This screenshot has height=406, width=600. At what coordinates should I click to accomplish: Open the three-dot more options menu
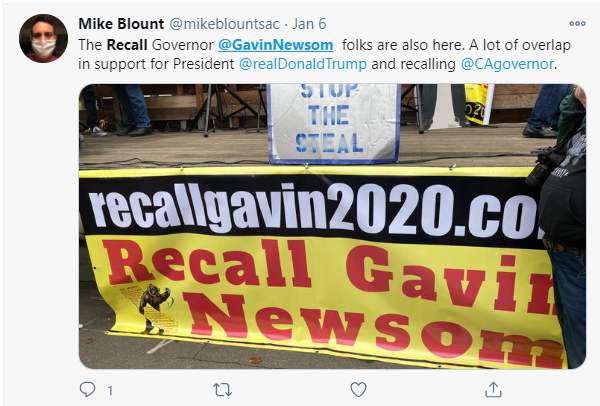[577, 24]
